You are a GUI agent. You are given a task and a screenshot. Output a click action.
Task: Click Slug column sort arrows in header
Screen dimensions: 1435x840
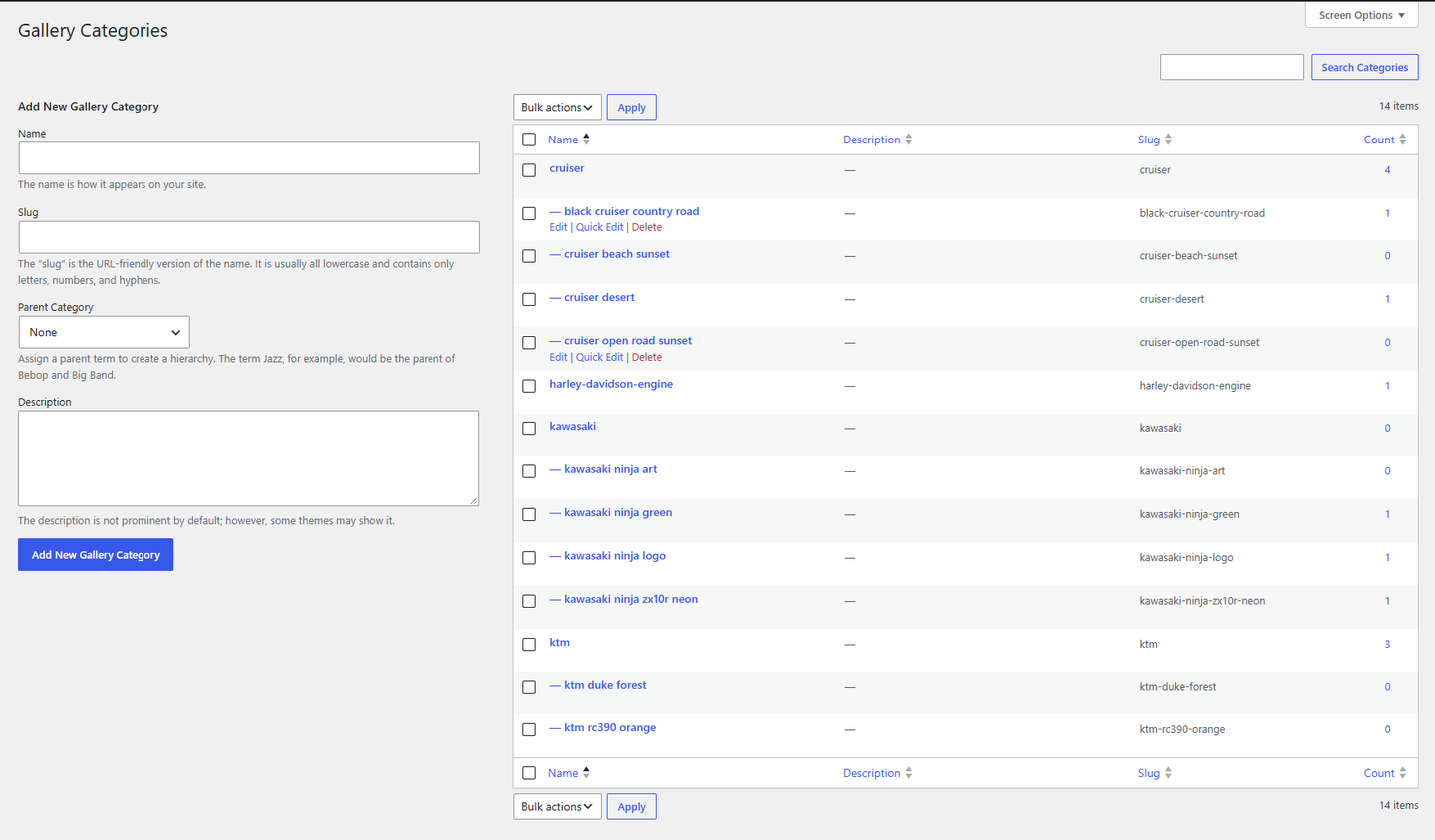pyautogui.click(x=1168, y=140)
